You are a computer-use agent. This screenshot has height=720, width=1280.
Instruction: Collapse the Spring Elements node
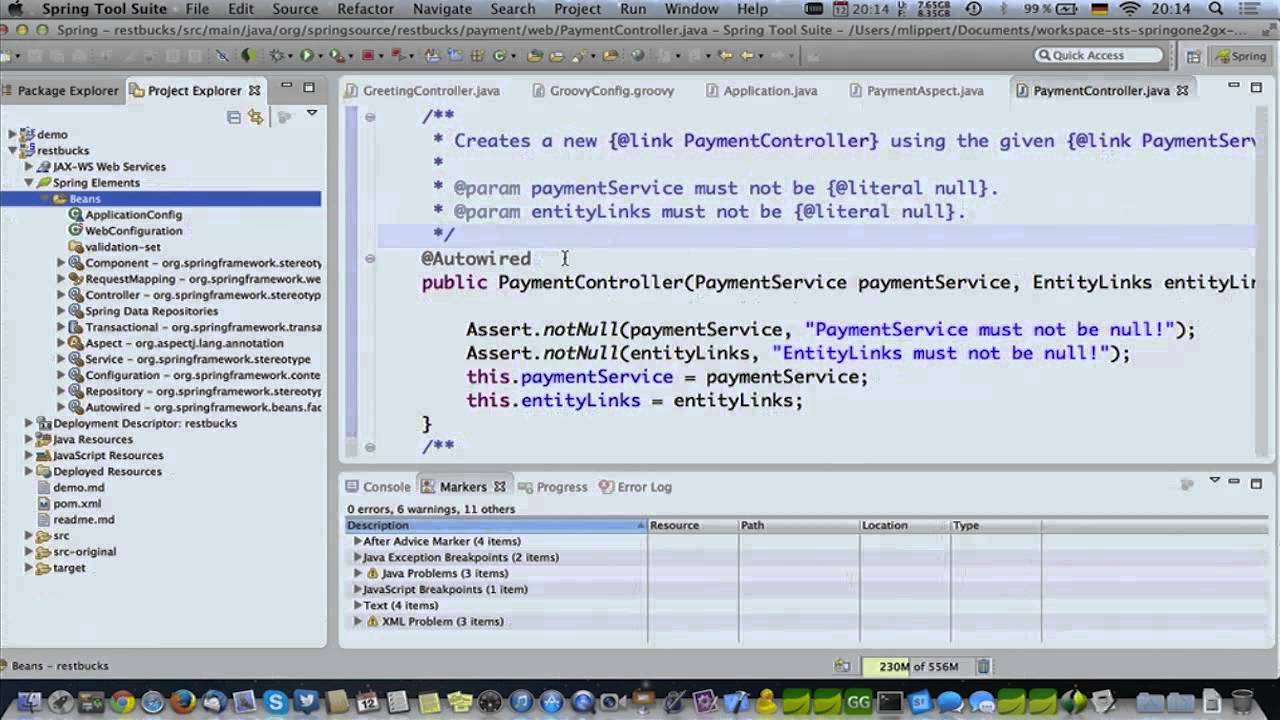coord(29,183)
